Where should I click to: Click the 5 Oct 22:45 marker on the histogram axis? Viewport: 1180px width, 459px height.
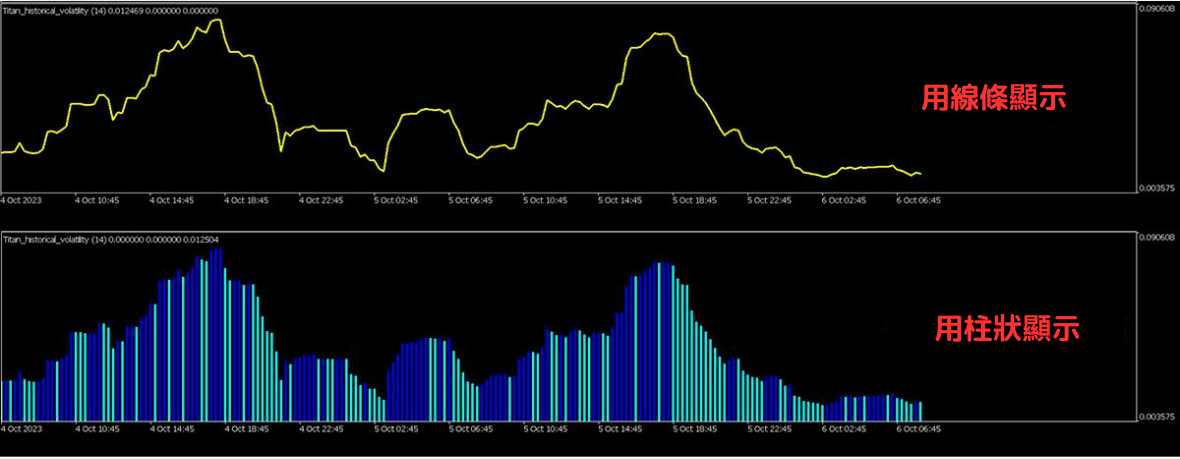pos(771,429)
